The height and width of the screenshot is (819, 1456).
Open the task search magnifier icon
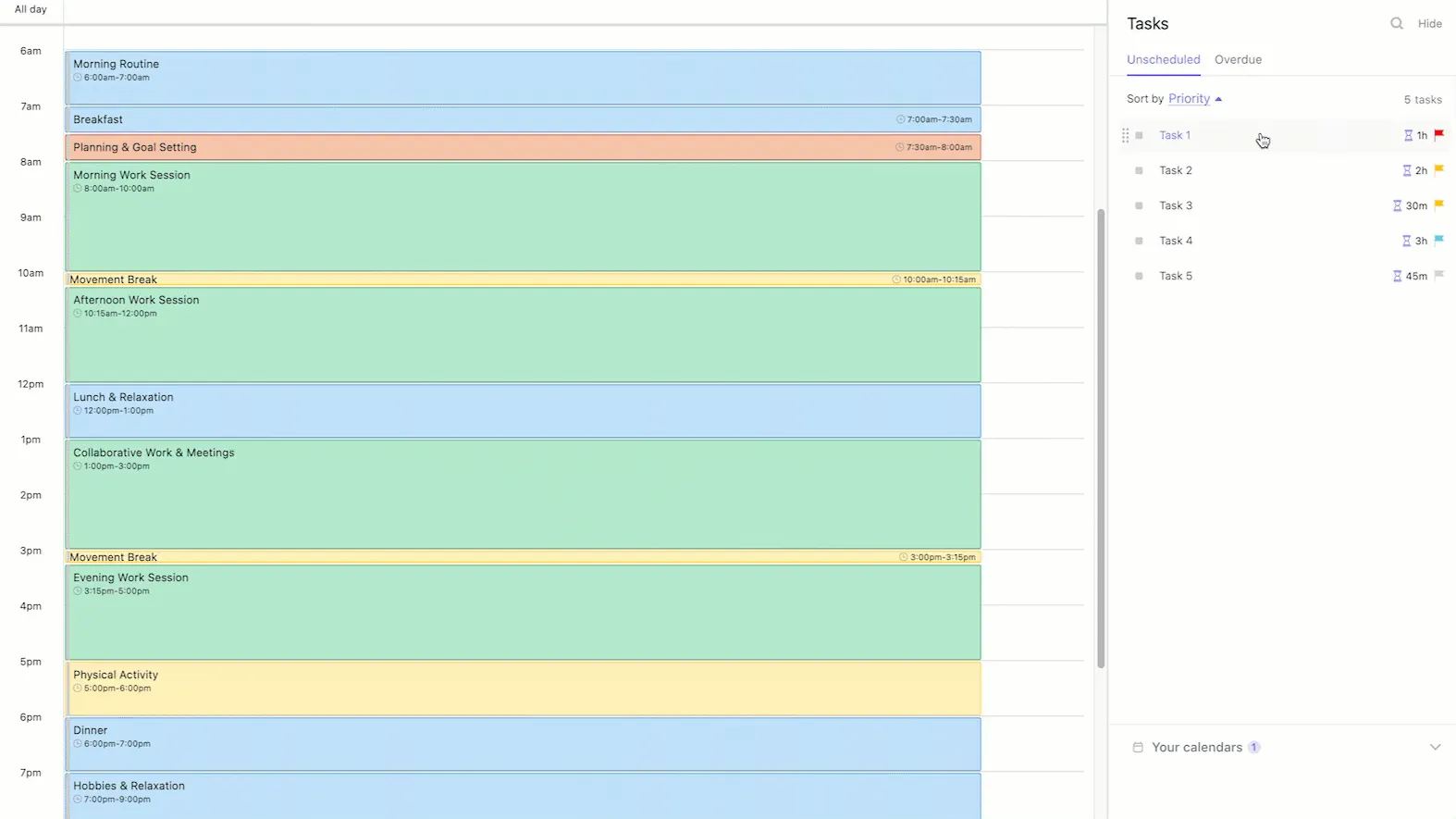click(x=1397, y=24)
